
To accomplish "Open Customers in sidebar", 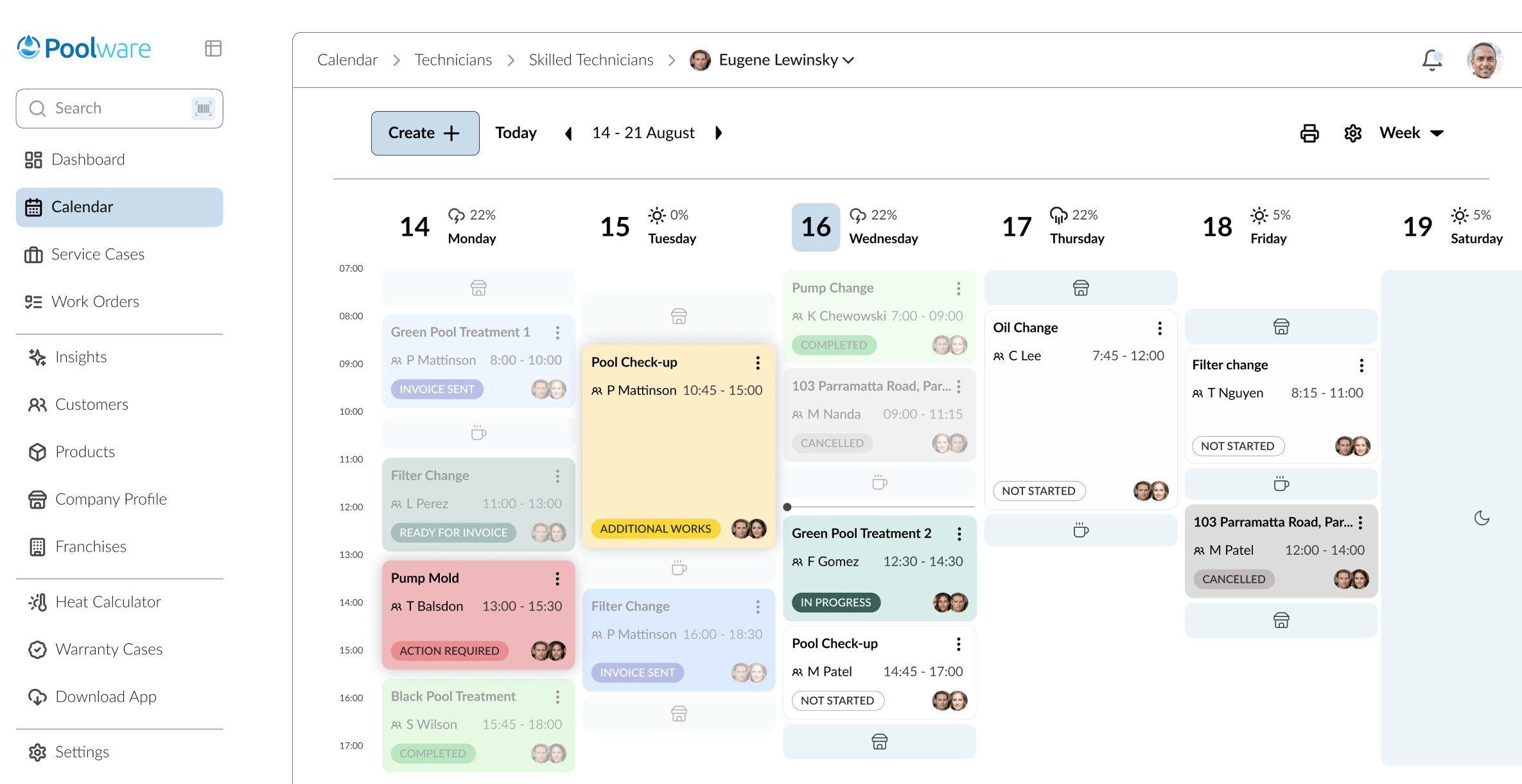I will pos(119,405).
